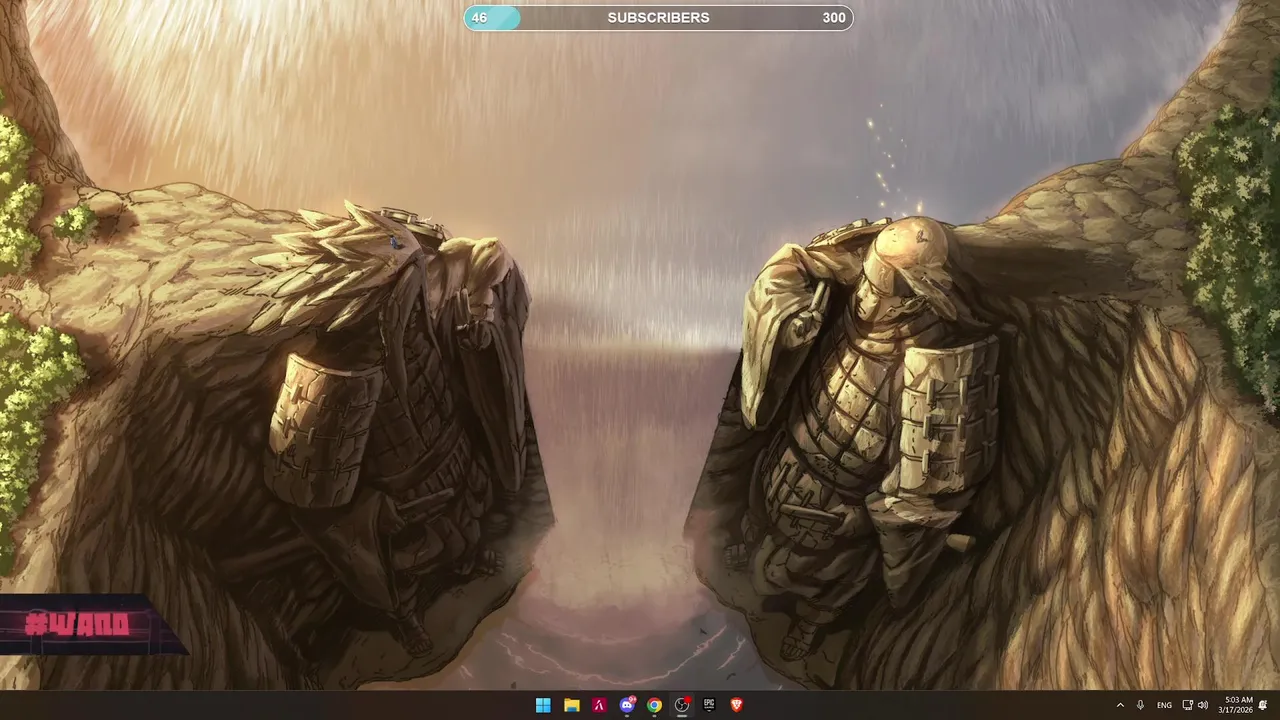Open the volume speaker tray icon
Image resolution: width=1280 pixels, height=720 pixels.
click(1203, 705)
